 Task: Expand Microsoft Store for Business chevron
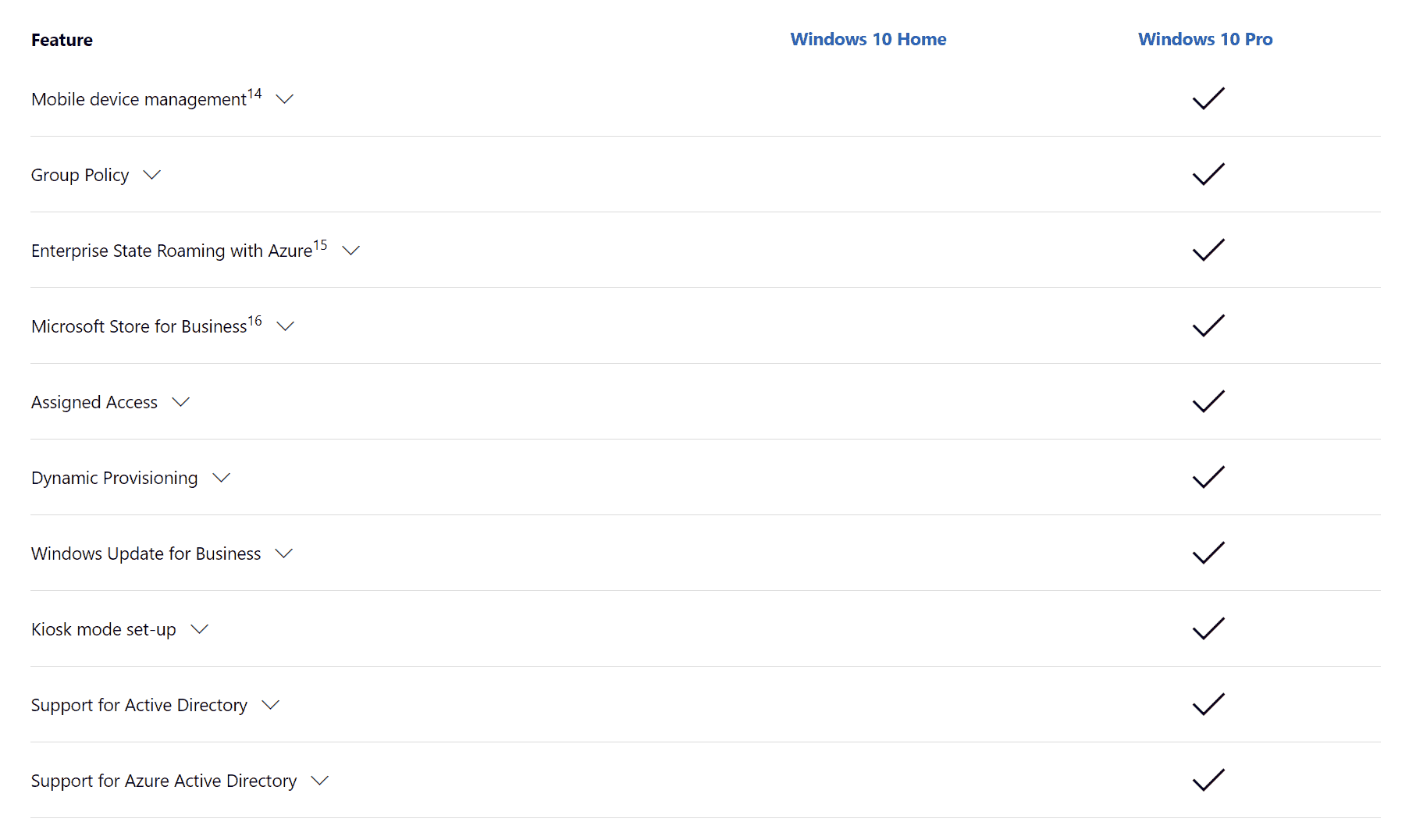tap(286, 326)
